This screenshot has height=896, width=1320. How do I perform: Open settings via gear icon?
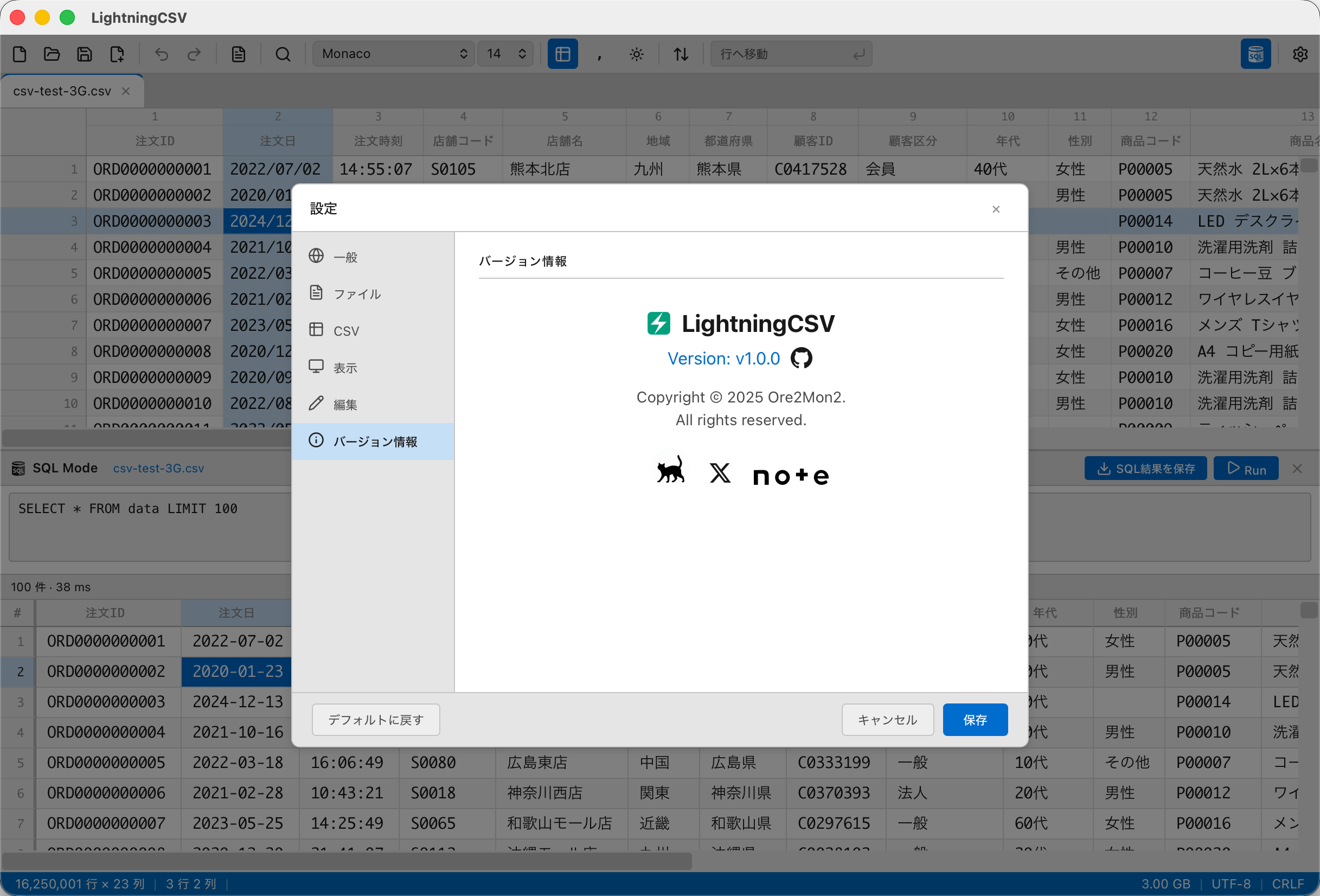click(1300, 54)
